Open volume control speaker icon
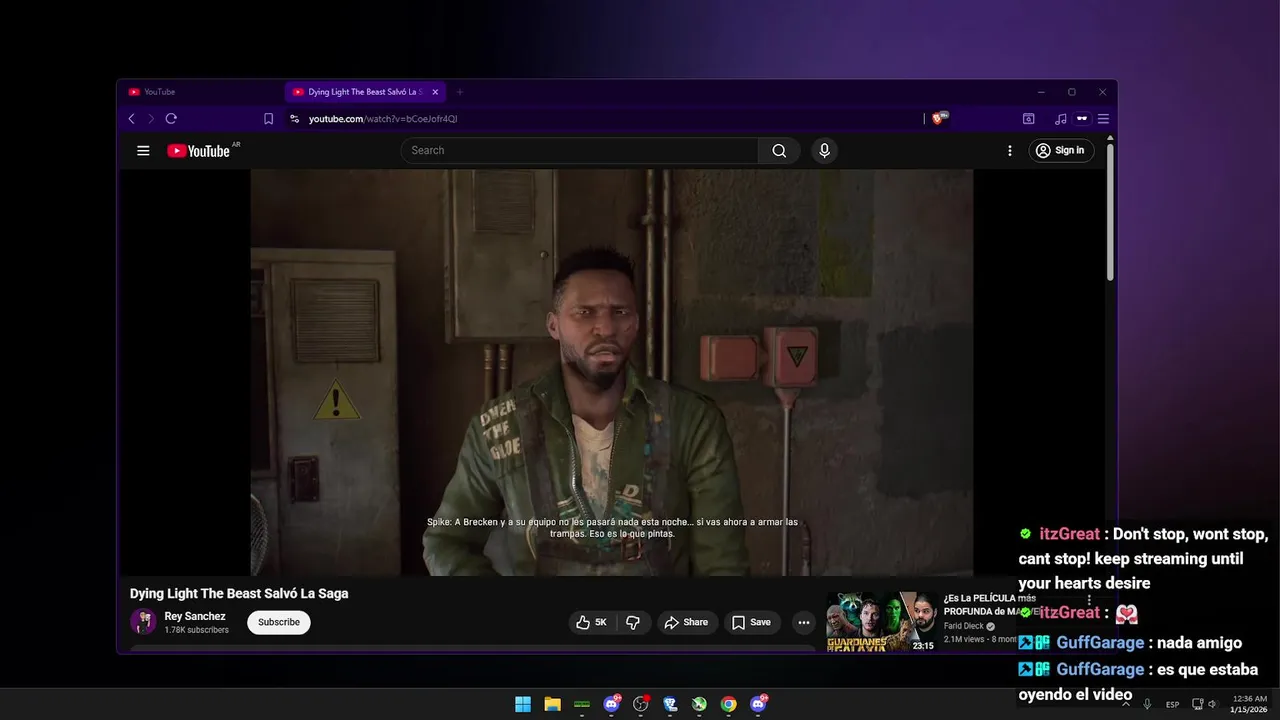The height and width of the screenshot is (720, 1280). 1212,704
